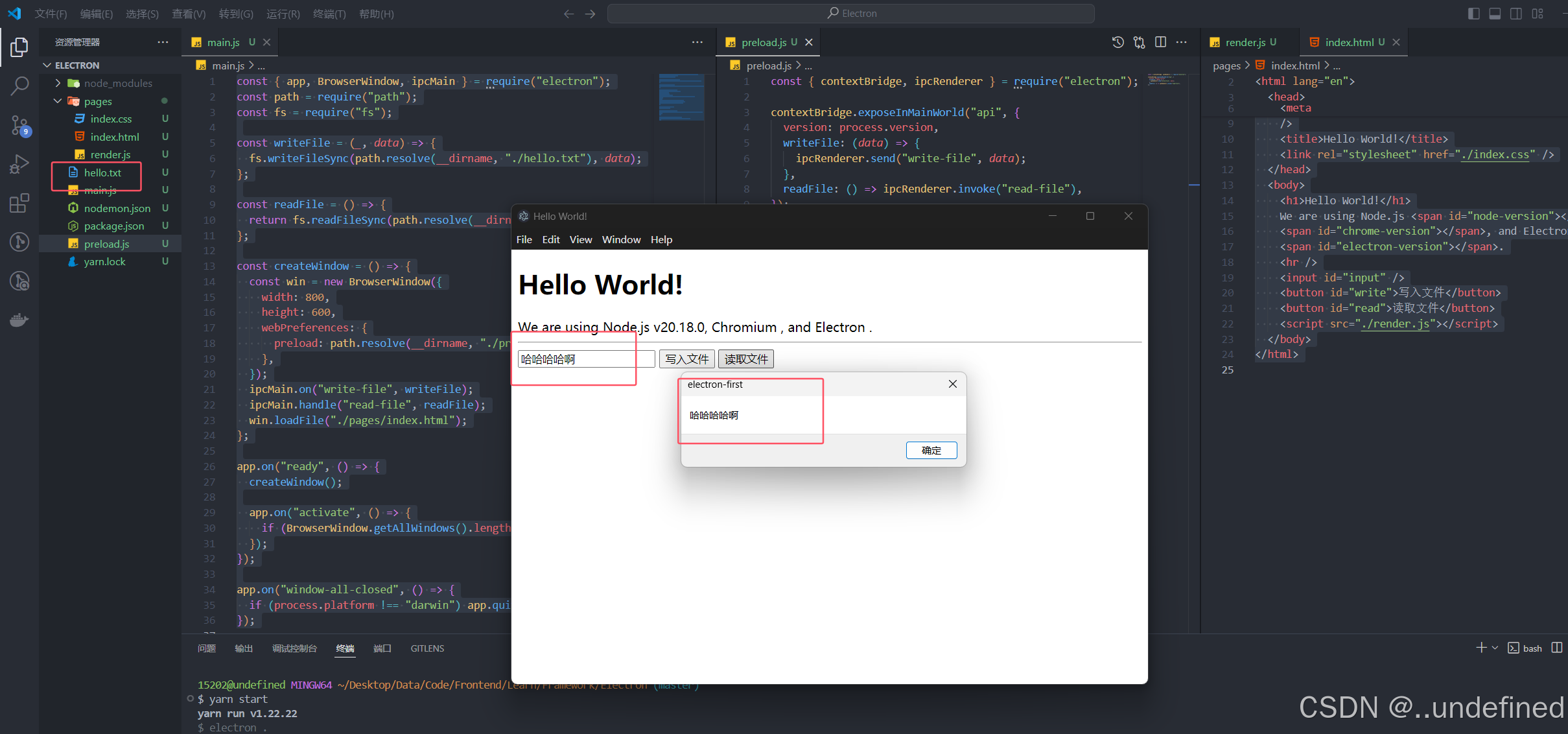Switch to GITLENS panel tab
Image resolution: width=1568 pixels, height=734 pixels.
[x=427, y=648]
